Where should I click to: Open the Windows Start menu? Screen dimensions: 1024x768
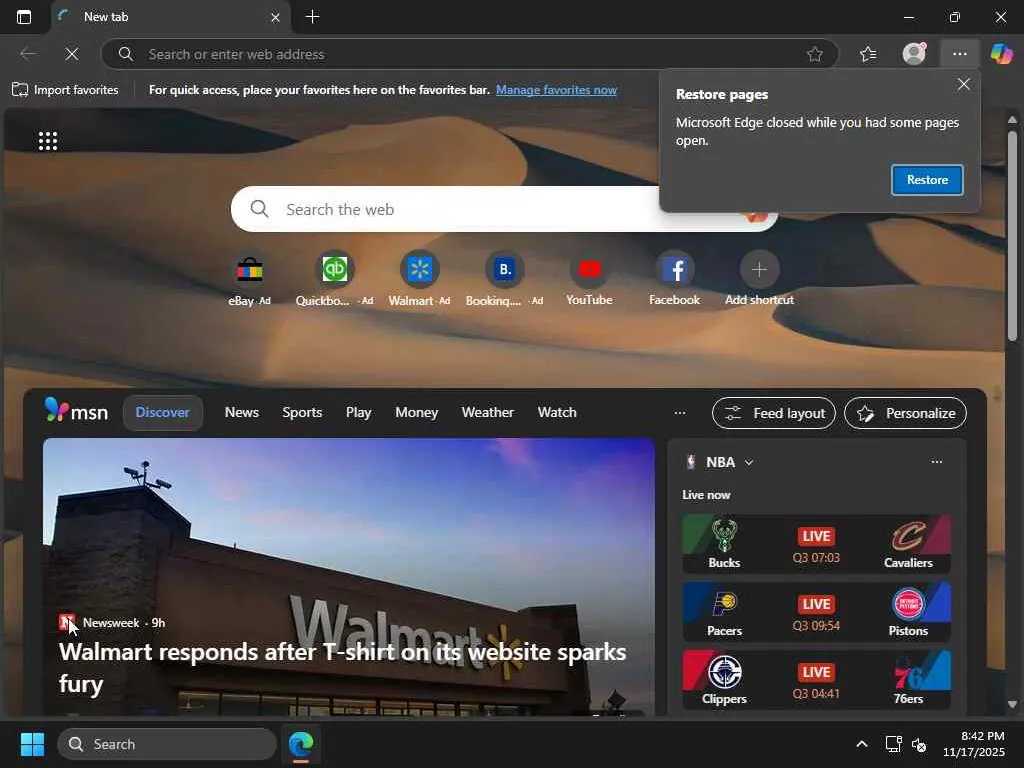coord(32,744)
